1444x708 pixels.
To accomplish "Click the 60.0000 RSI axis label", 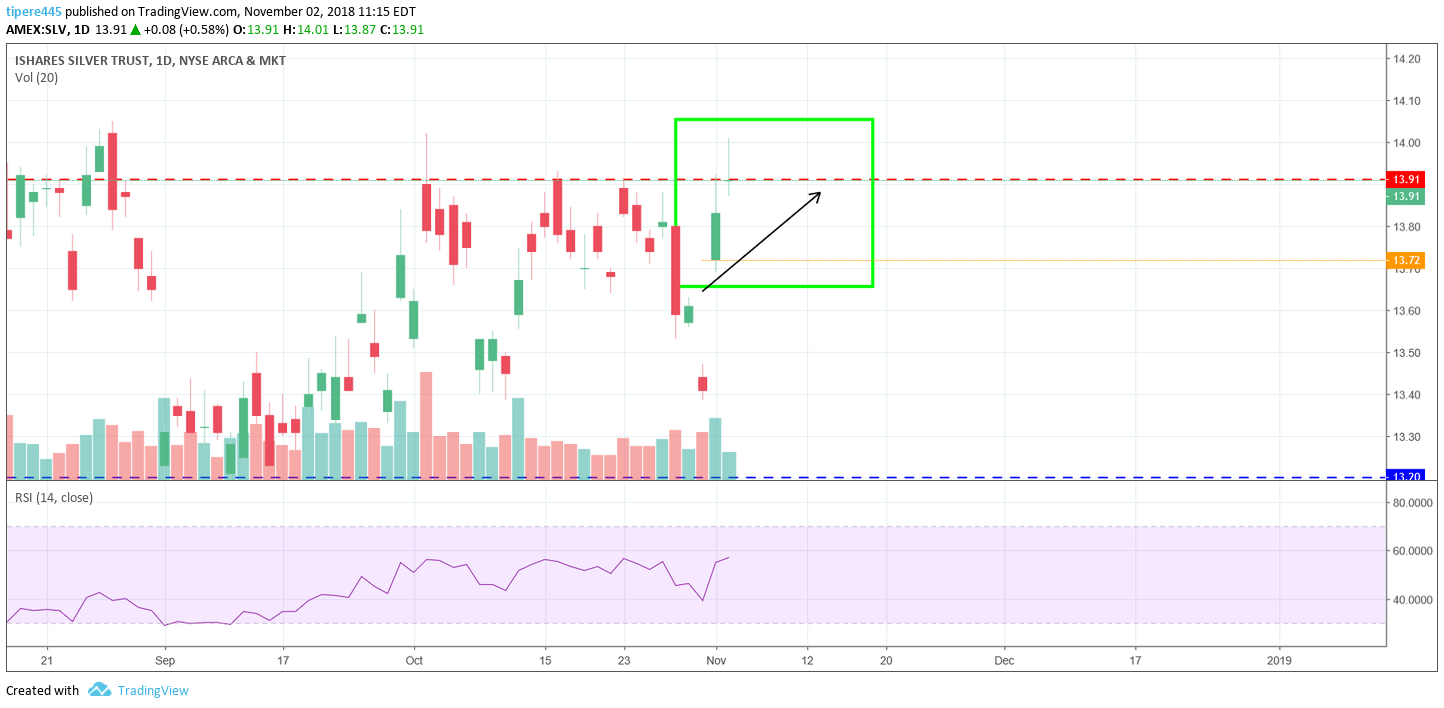I will pos(1414,551).
